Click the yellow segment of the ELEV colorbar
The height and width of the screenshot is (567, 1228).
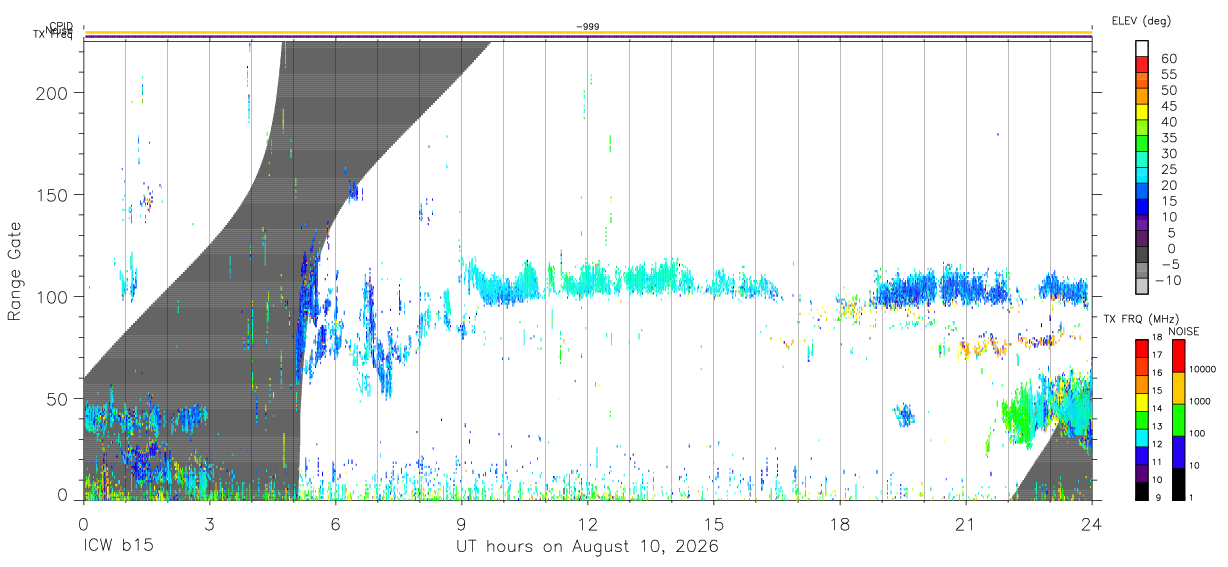1142,112
